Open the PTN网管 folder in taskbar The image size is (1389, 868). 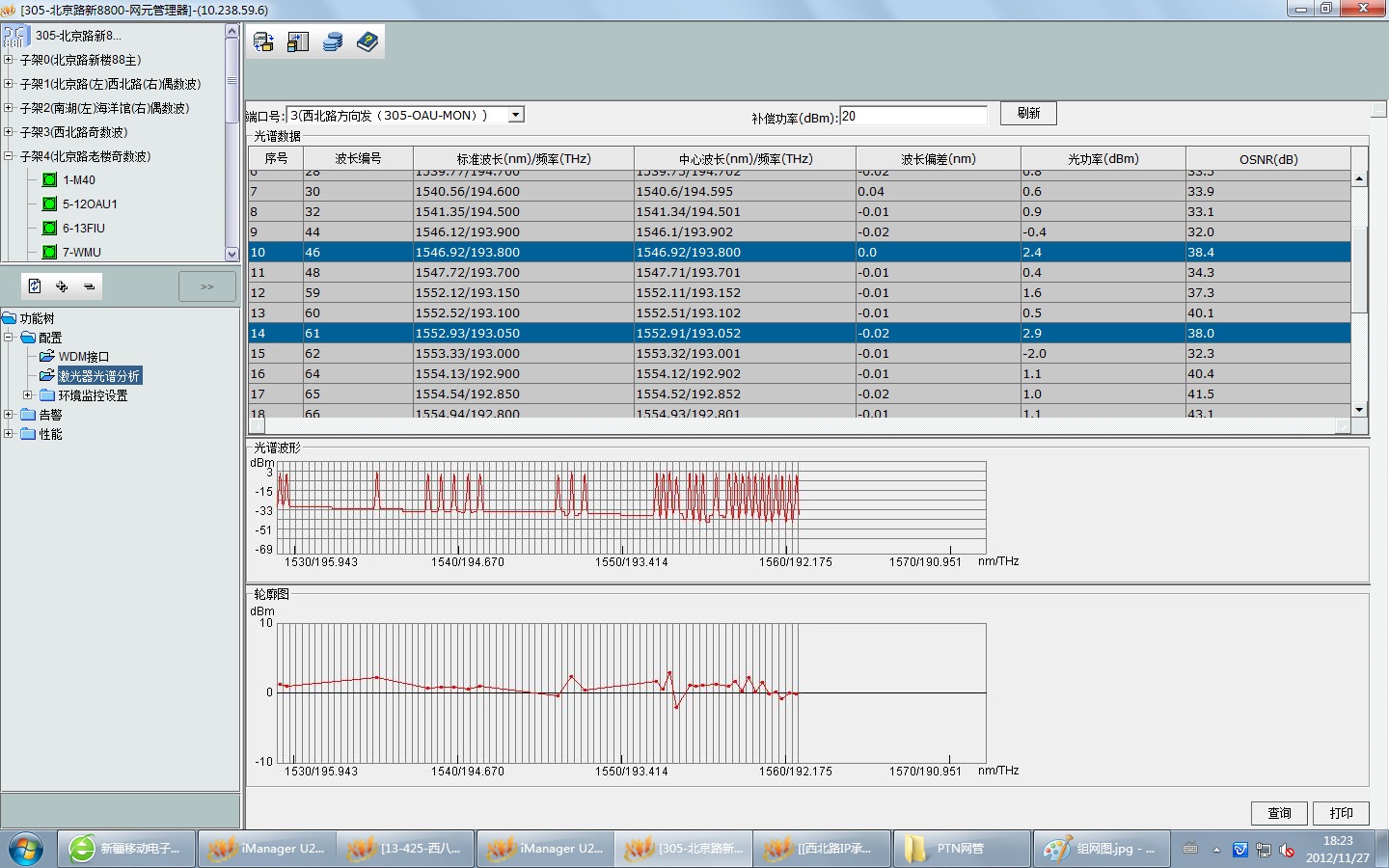[962, 849]
